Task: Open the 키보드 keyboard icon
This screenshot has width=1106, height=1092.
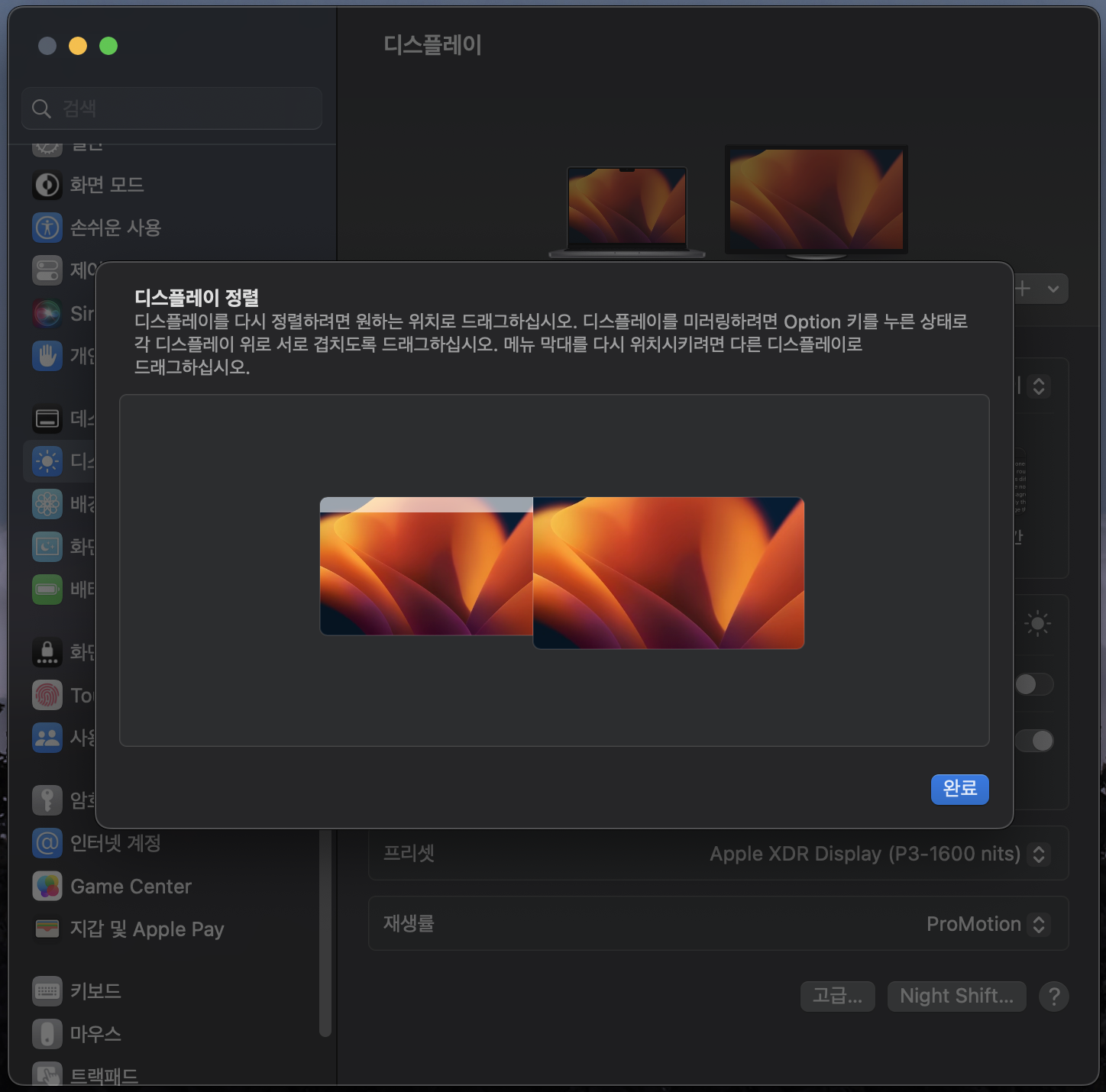Action: (x=47, y=991)
